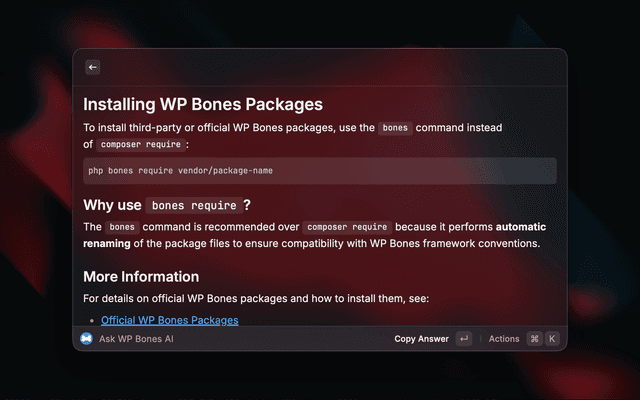Click 'bones' code after the word 'The'

click(x=122, y=227)
